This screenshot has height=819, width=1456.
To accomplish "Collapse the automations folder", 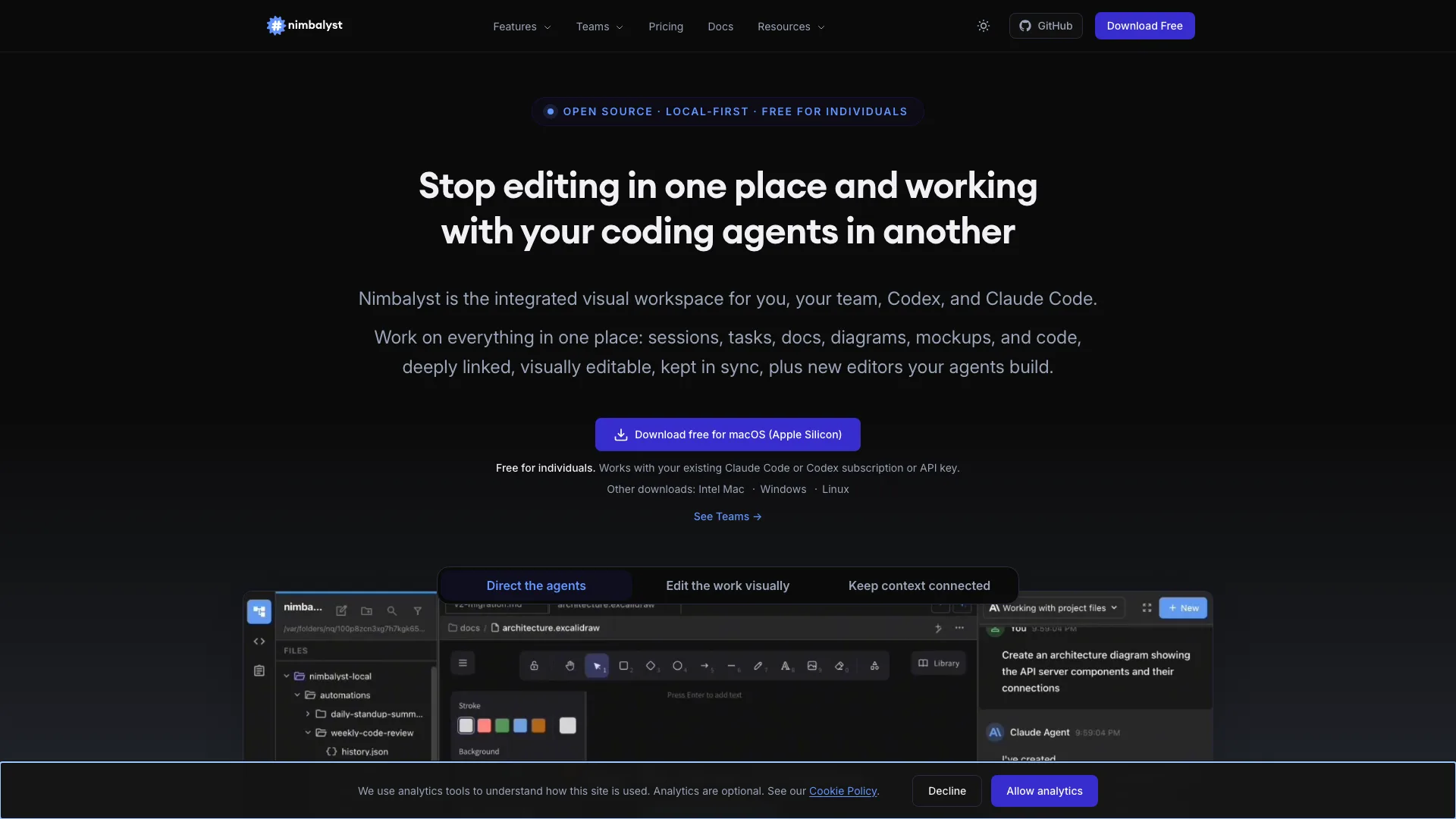I will (x=297, y=695).
